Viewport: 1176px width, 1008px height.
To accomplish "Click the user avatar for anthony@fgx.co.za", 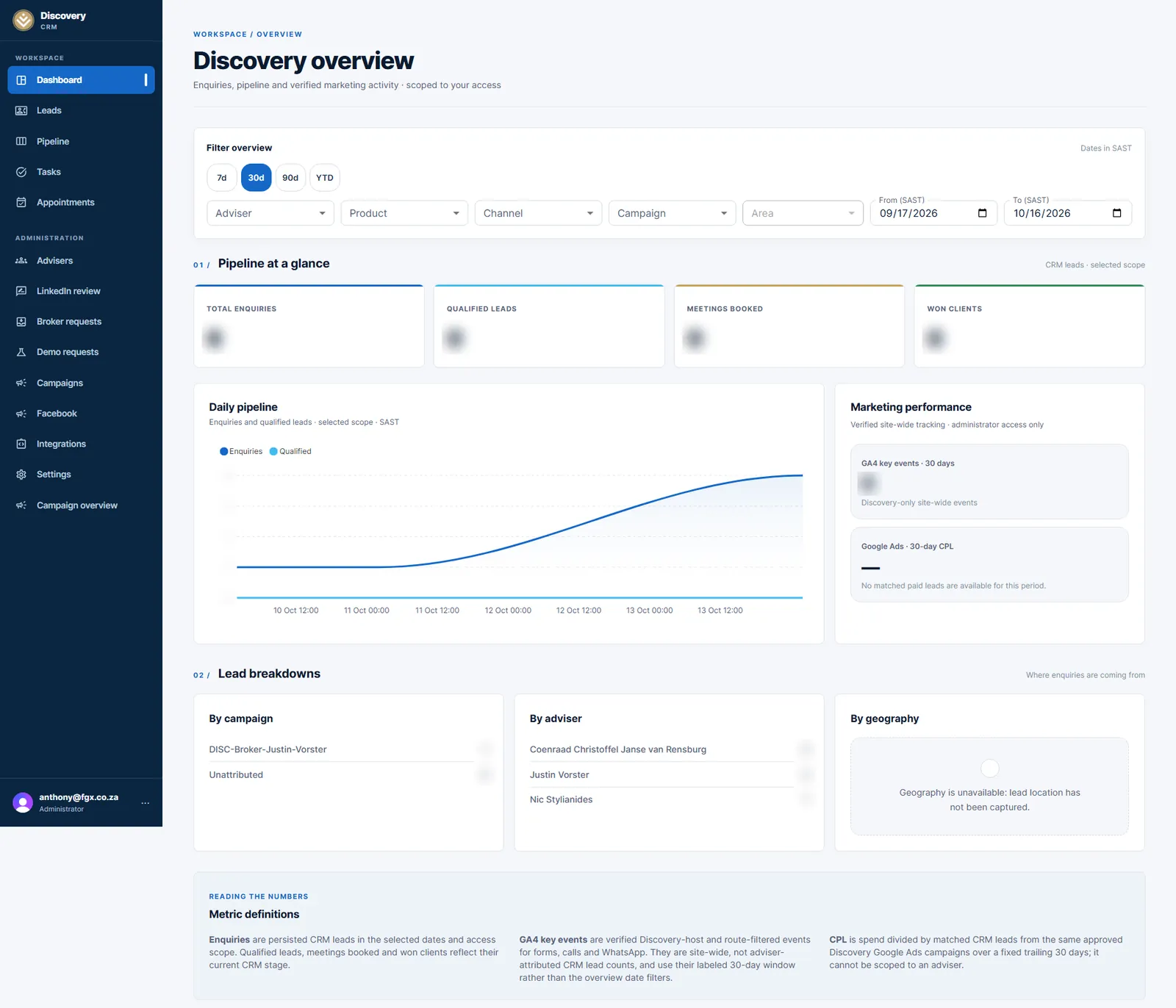I will [x=23, y=802].
